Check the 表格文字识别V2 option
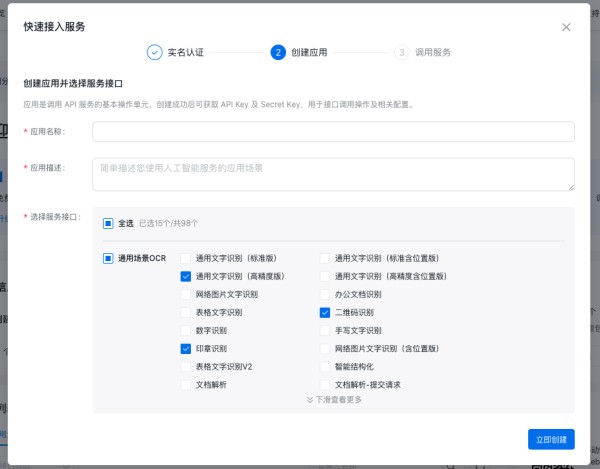This screenshot has width=600, height=469. coord(186,367)
